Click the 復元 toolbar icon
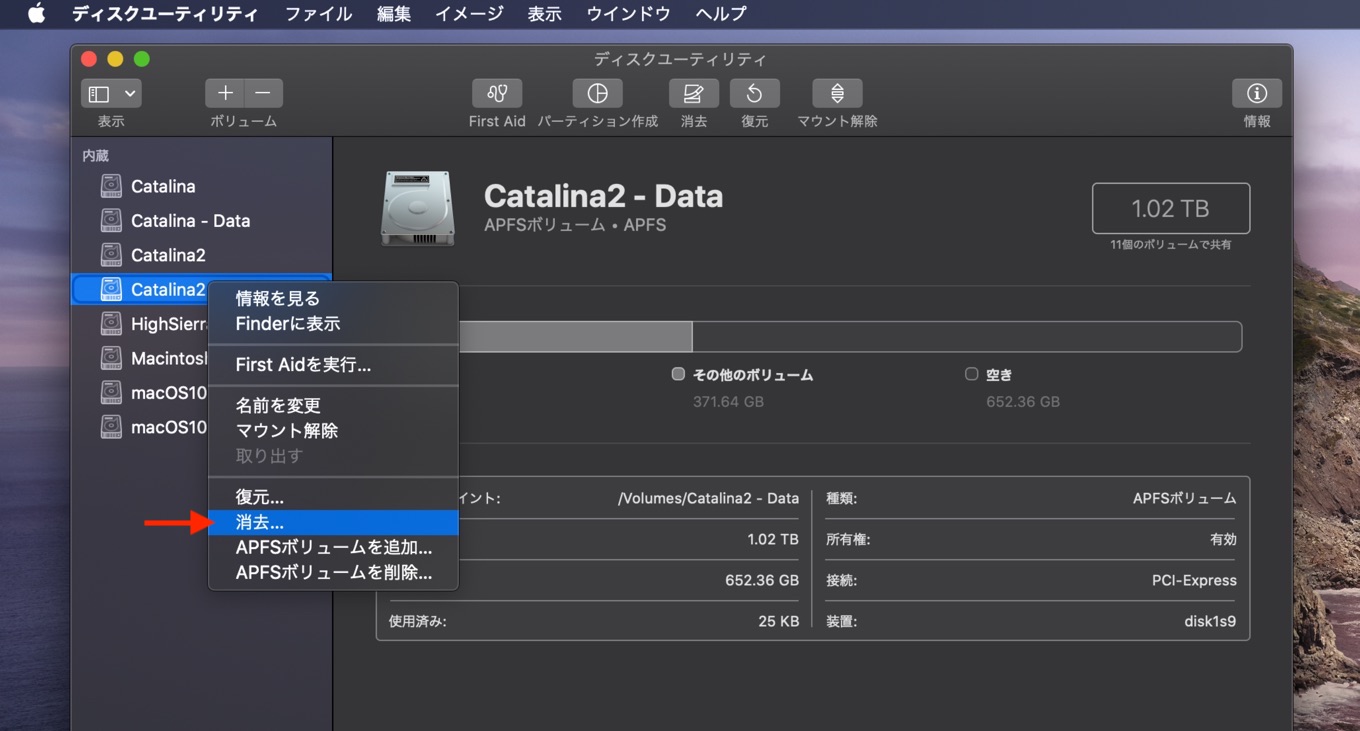 (755, 93)
